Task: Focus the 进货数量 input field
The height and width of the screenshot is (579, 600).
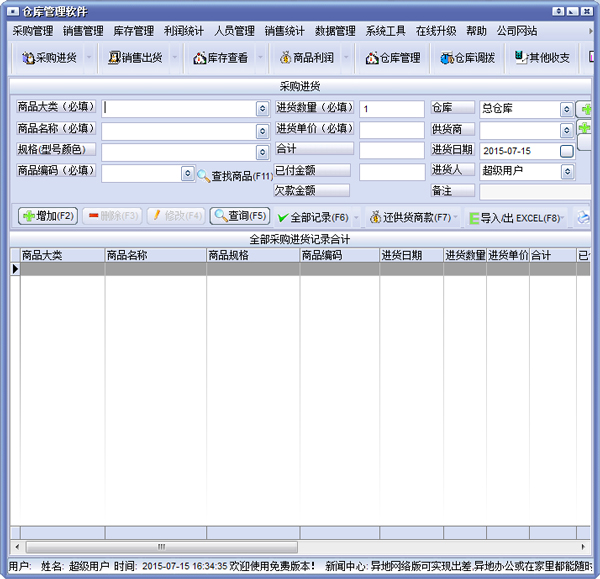Action: pyautogui.click(x=392, y=109)
